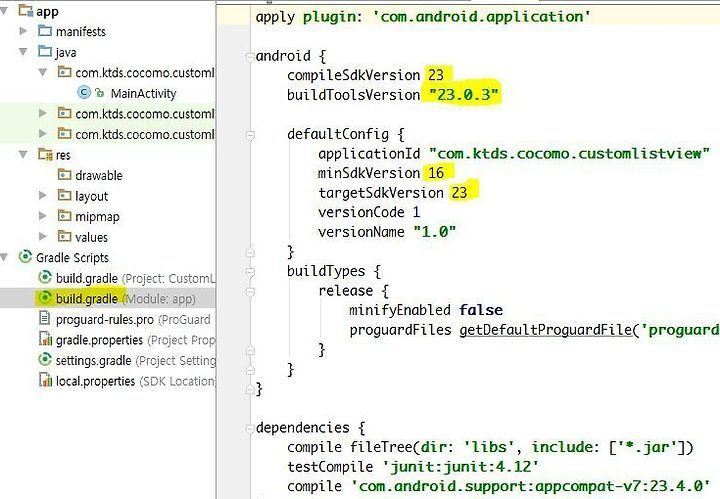
Task: Fold the buildTypes block in gutter
Action: click(250, 272)
